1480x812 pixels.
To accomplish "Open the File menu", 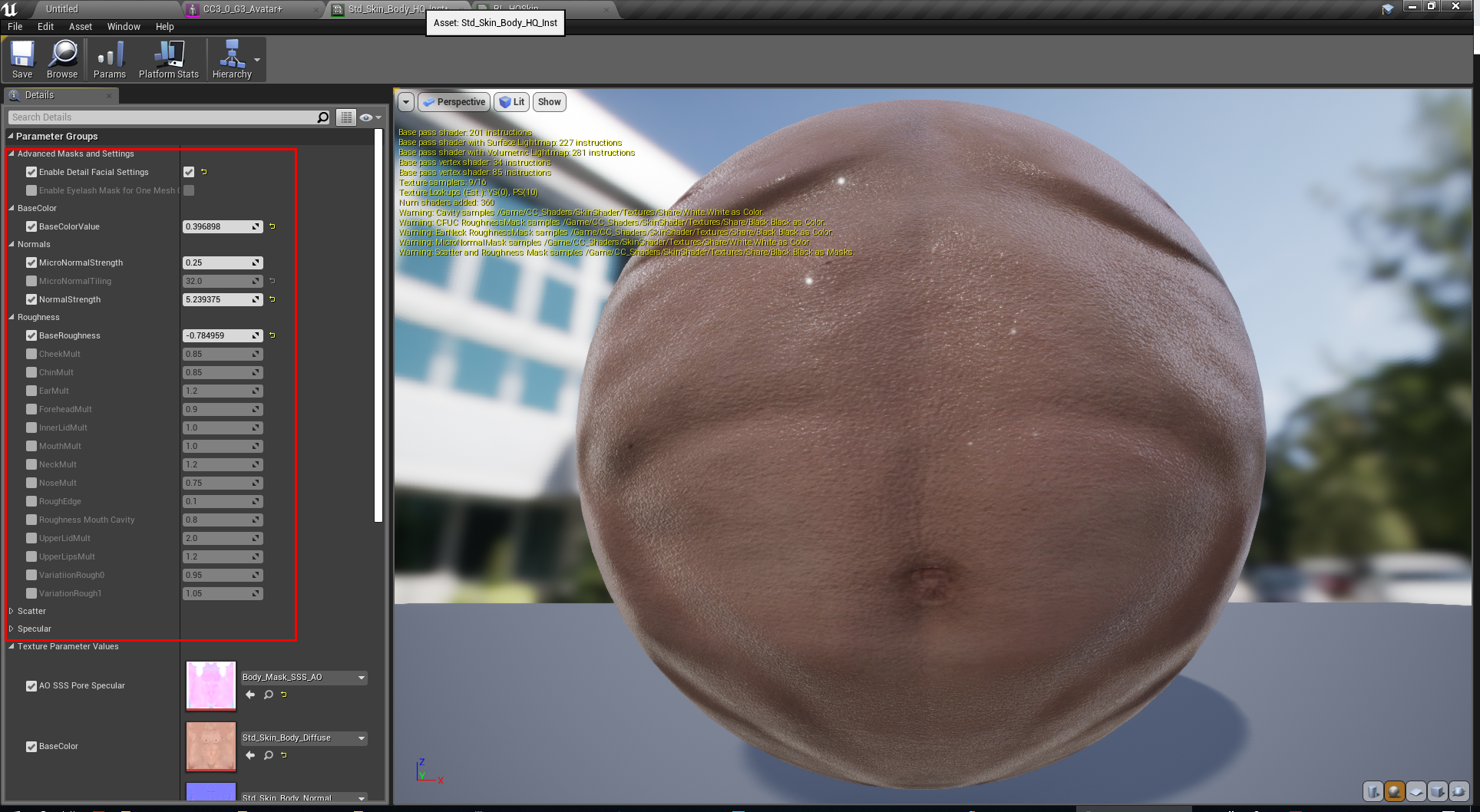I will (x=15, y=26).
